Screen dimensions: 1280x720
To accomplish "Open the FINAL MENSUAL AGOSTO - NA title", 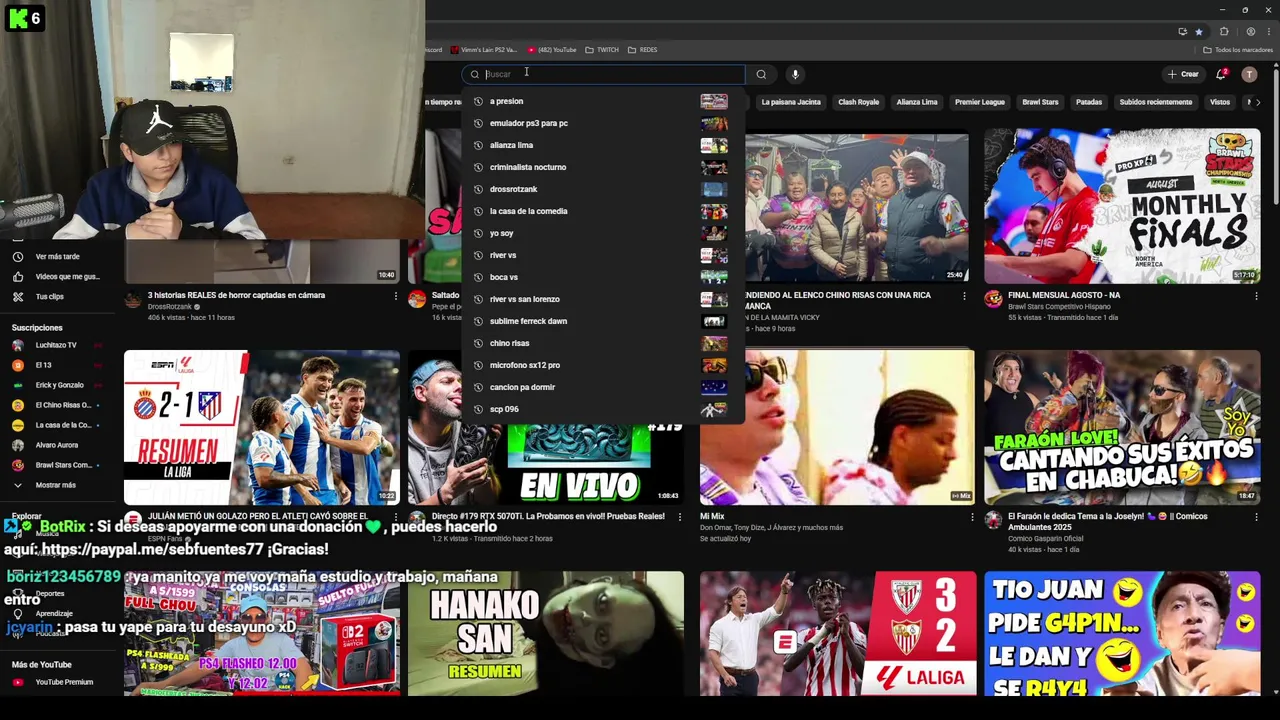I will click(1064, 295).
